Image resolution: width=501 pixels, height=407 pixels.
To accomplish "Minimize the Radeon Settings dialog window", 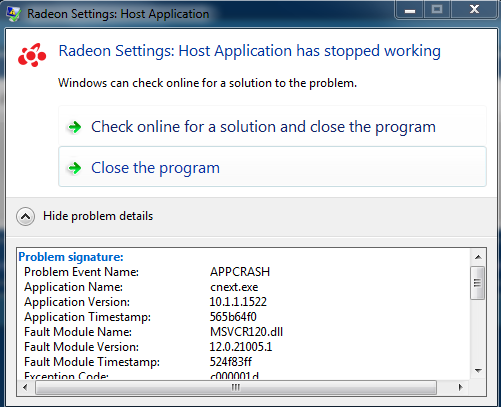I will click(x=410, y=10).
